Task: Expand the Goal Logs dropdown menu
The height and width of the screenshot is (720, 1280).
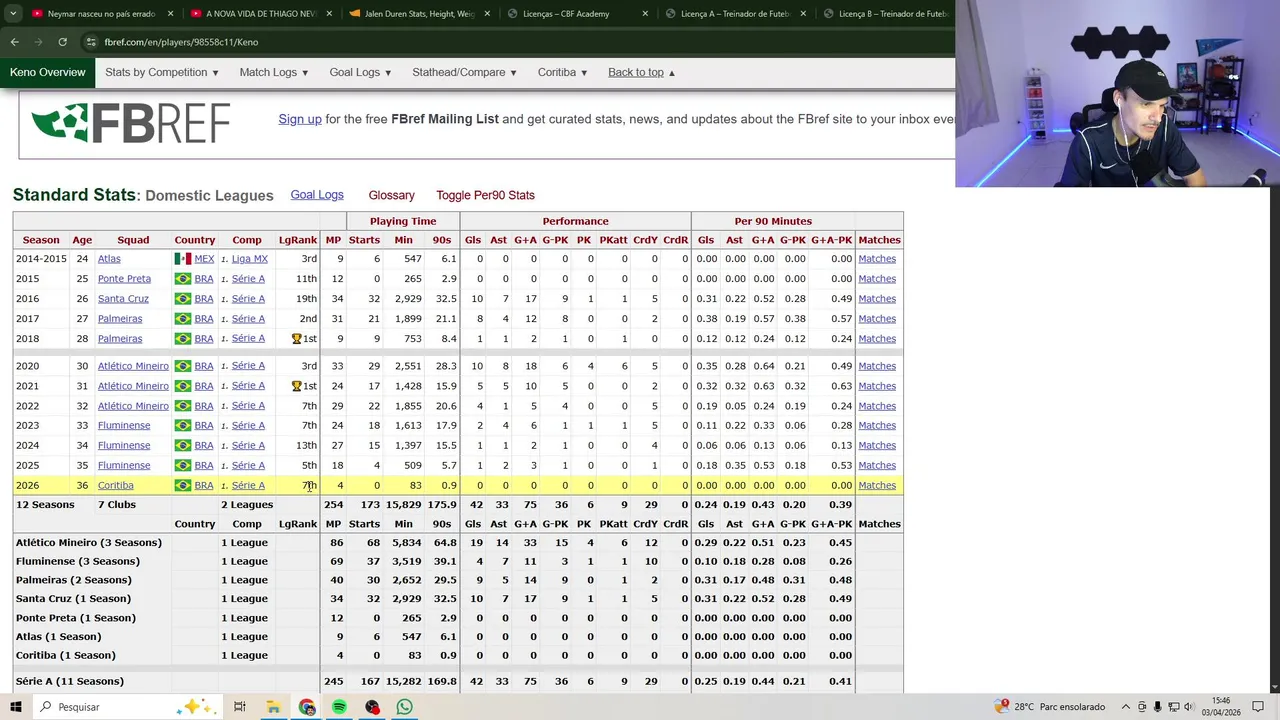Action: pyautogui.click(x=360, y=72)
